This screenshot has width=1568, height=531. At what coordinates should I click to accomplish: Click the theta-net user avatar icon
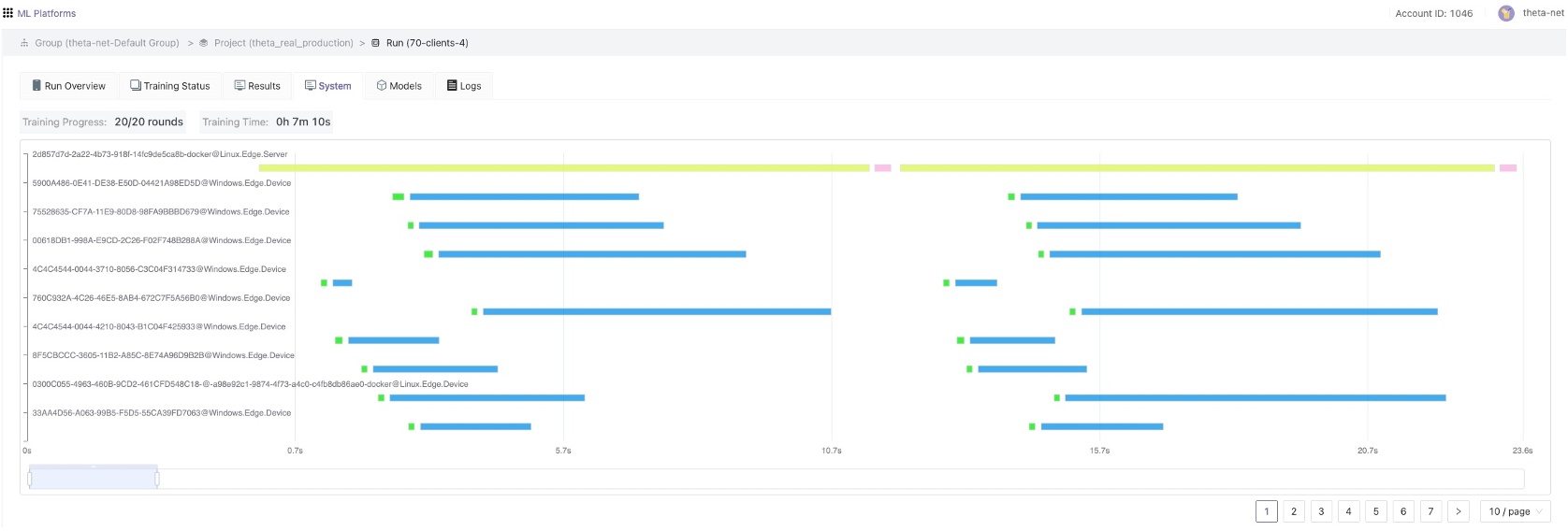click(x=1505, y=13)
